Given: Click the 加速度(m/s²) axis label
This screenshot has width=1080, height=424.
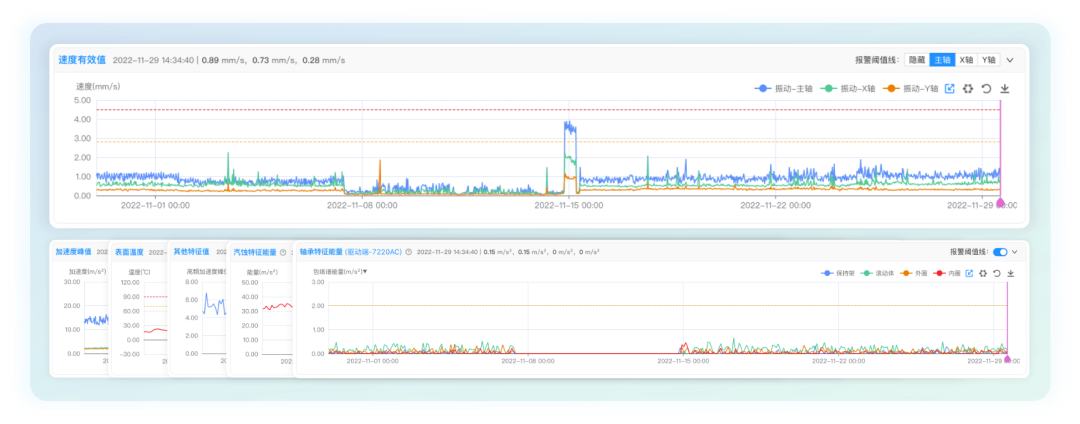Looking at the screenshot, I should [87, 271].
